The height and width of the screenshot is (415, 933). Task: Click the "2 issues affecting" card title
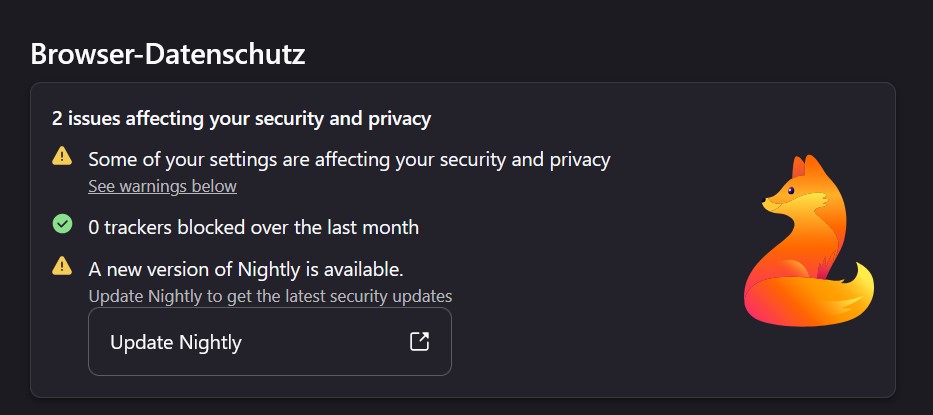[241, 119]
